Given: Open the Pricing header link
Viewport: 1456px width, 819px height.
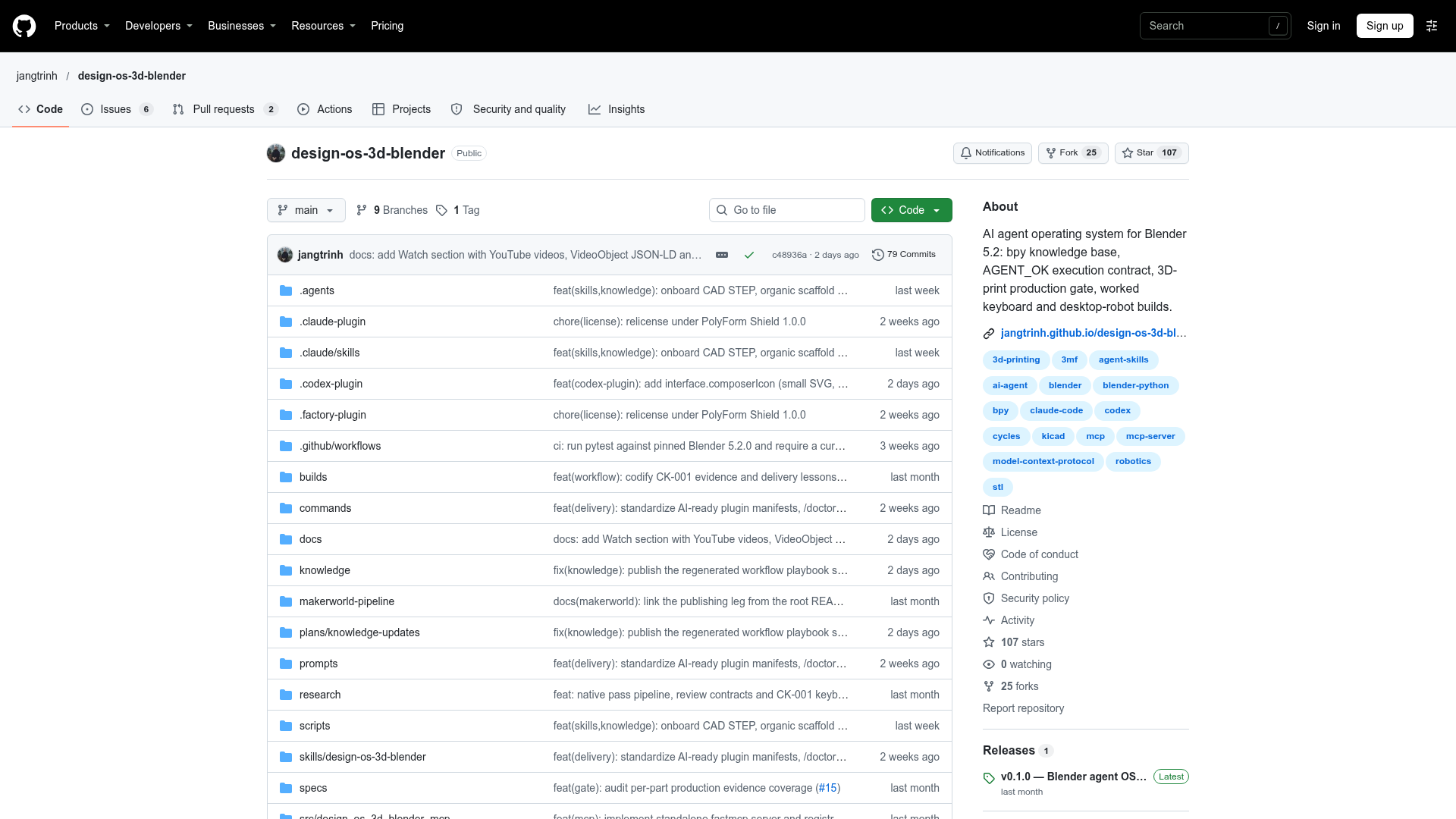Looking at the screenshot, I should click(x=387, y=26).
